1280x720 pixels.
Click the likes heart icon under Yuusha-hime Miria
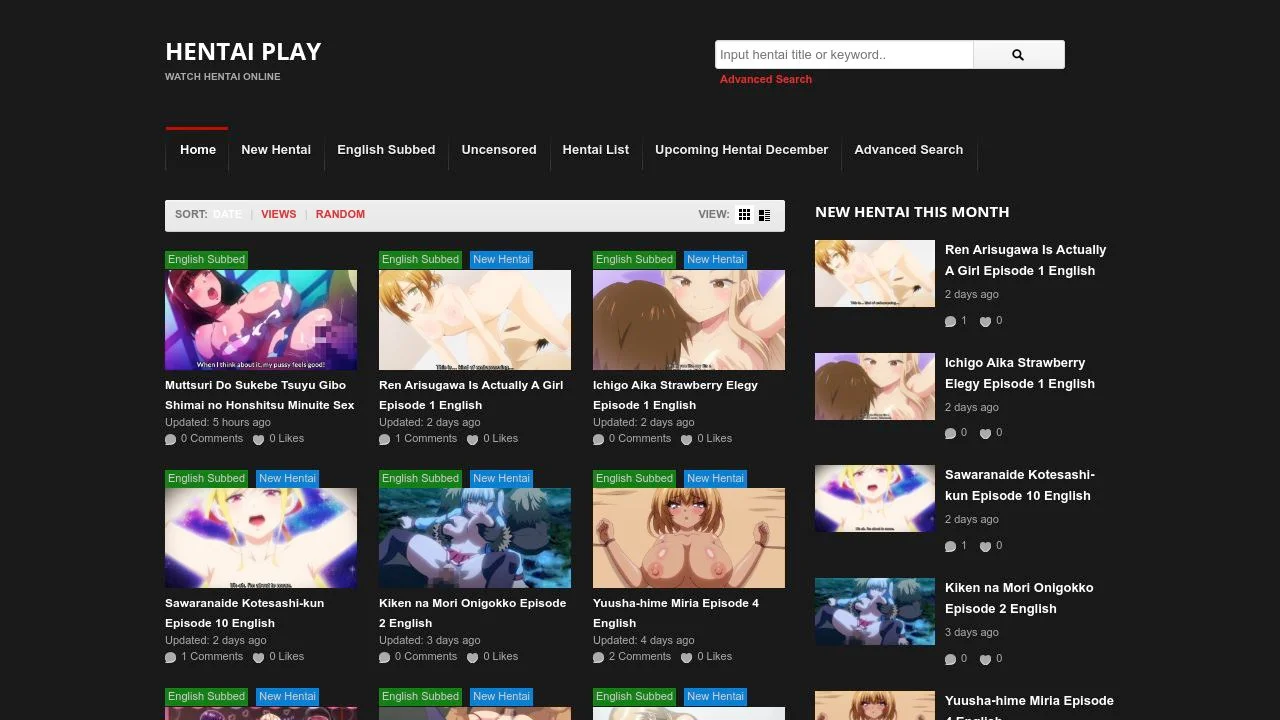686,656
